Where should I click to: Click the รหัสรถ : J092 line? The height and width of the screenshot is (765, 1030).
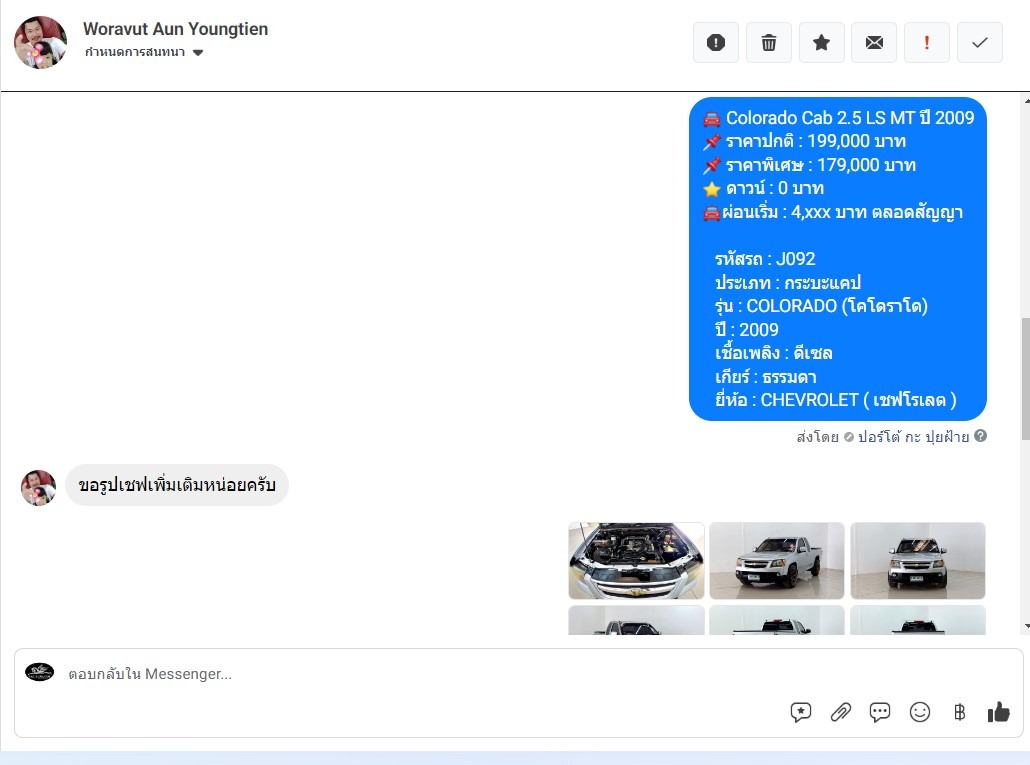765,259
